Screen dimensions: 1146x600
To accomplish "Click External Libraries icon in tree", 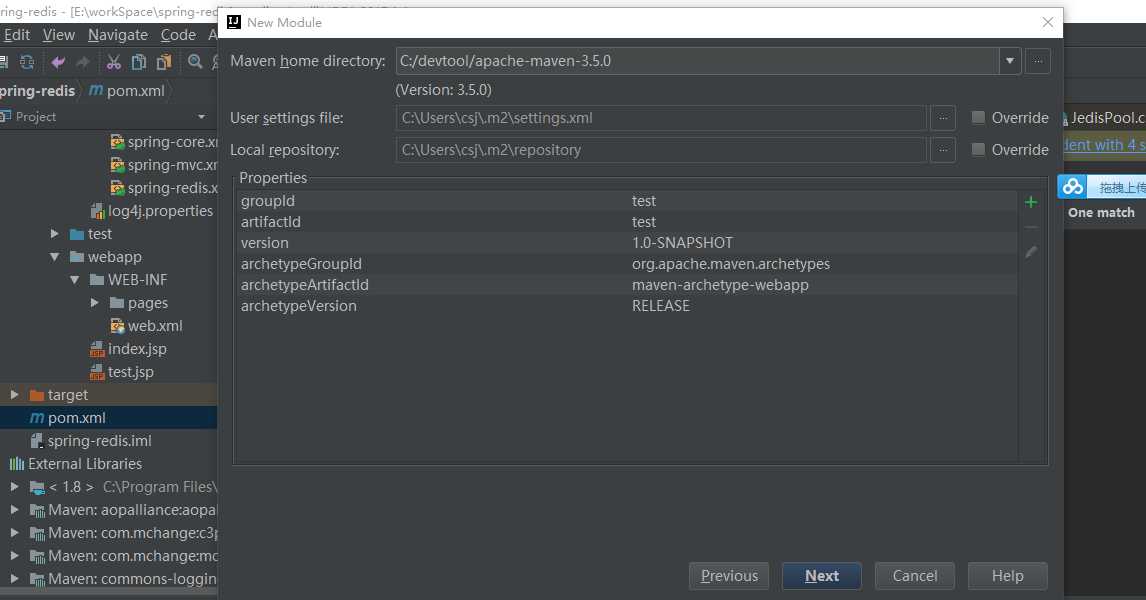I will [16, 463].
